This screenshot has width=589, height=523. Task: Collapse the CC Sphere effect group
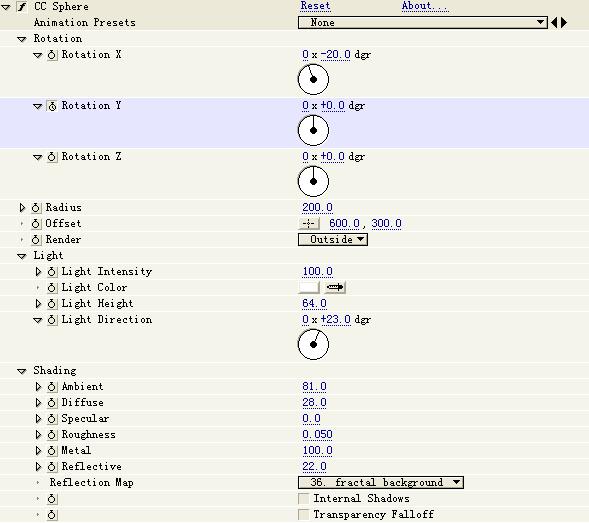pos(6,7)
